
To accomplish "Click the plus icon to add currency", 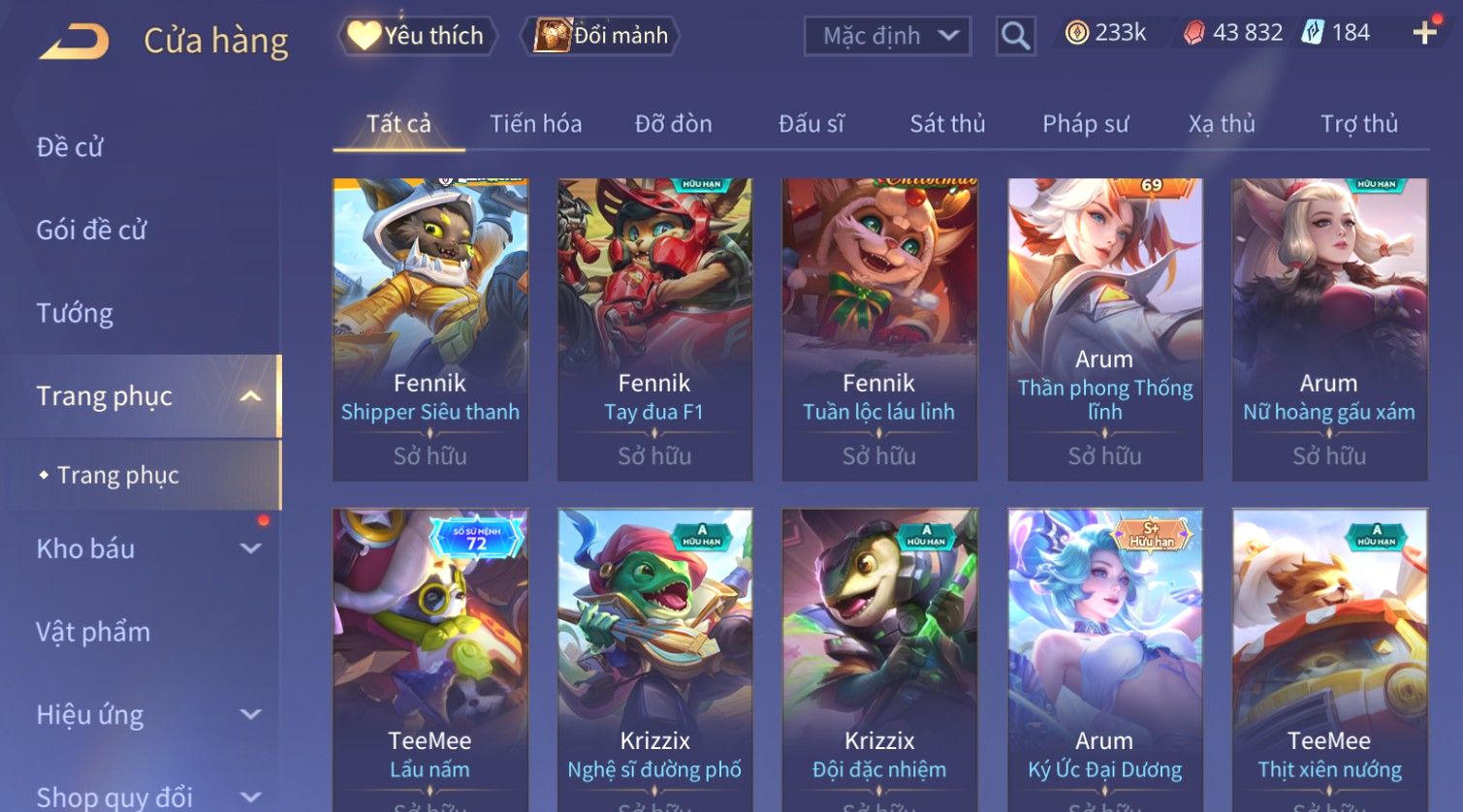I will 1424,33.
